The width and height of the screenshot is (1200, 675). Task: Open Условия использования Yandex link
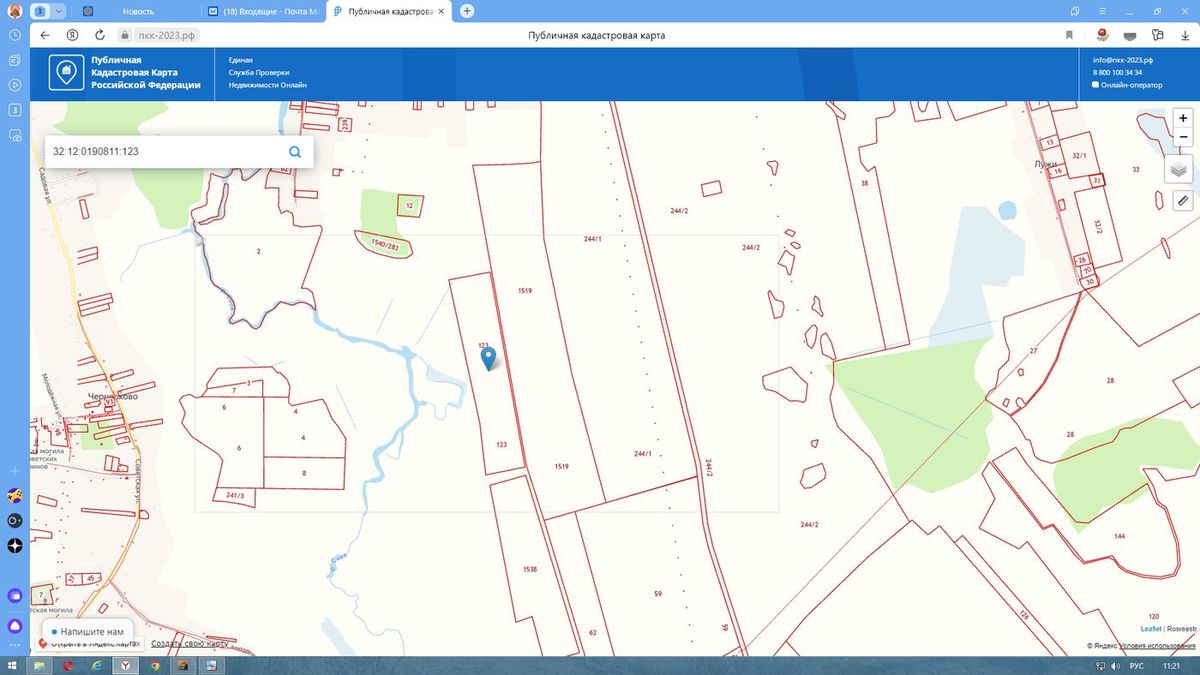1158,646
